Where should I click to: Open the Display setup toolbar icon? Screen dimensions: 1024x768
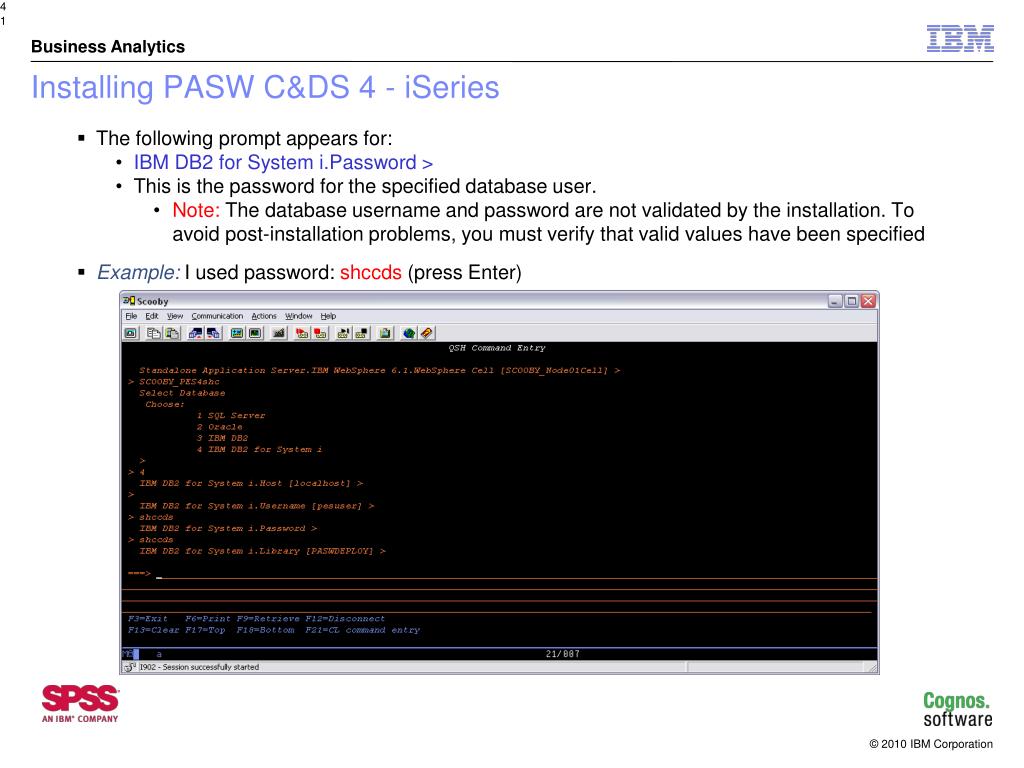pos(237,333)
